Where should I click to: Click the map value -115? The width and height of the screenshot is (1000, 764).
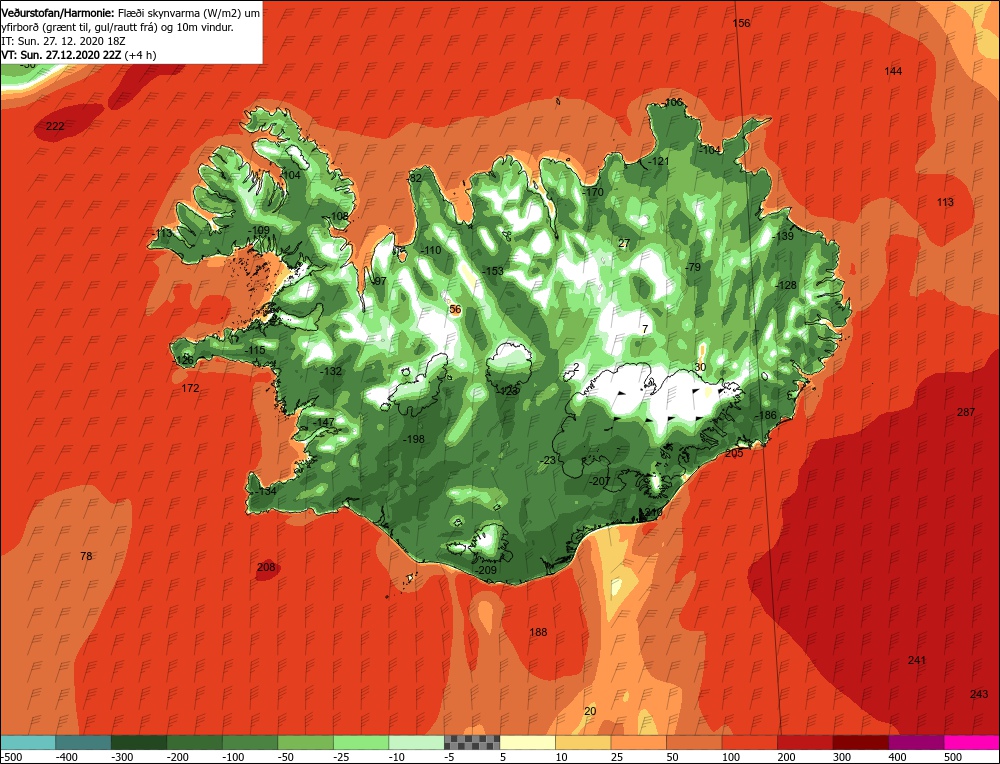click(255, 350)
